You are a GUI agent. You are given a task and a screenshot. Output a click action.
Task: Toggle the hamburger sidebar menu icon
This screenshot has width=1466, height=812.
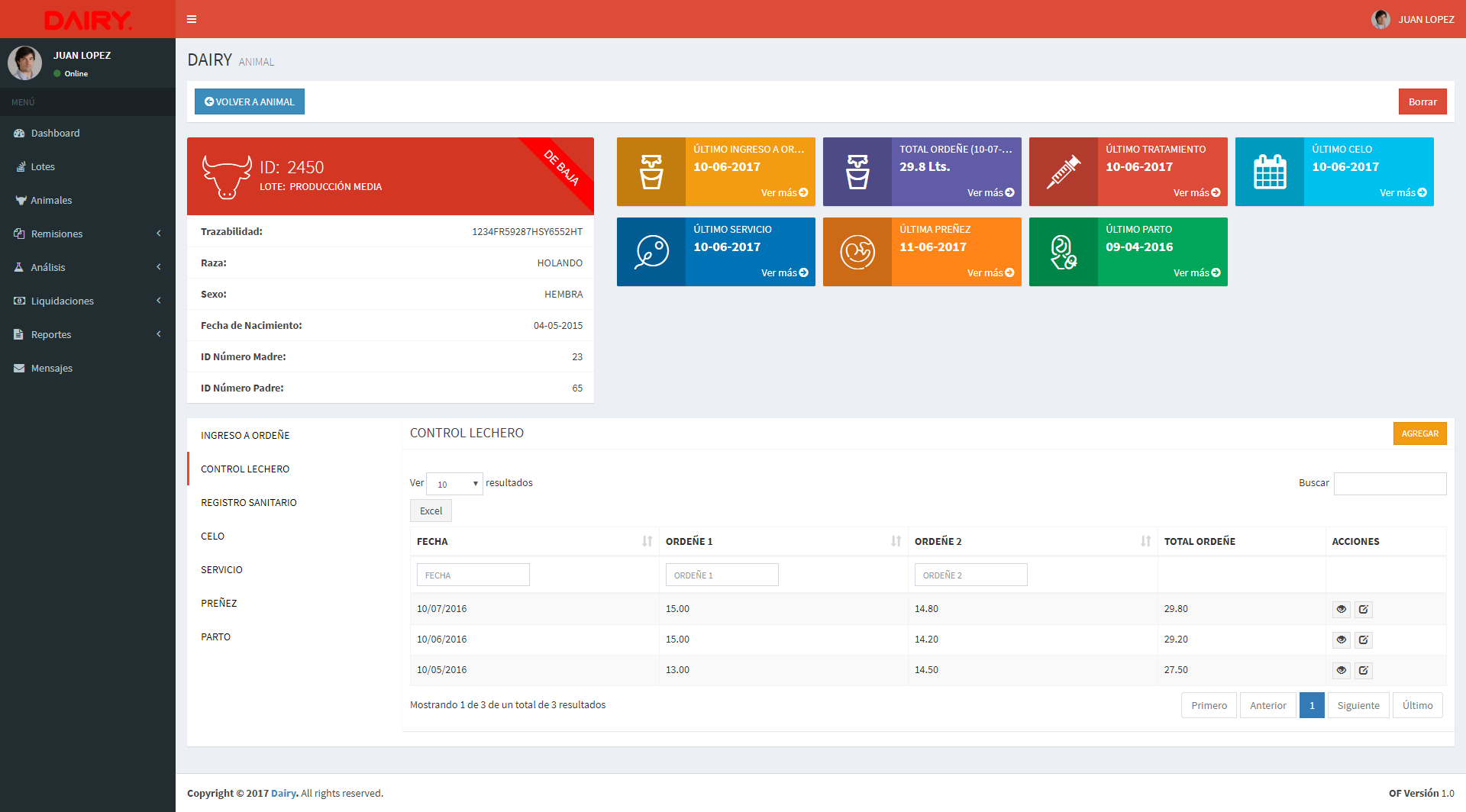[x=192, y=19]
